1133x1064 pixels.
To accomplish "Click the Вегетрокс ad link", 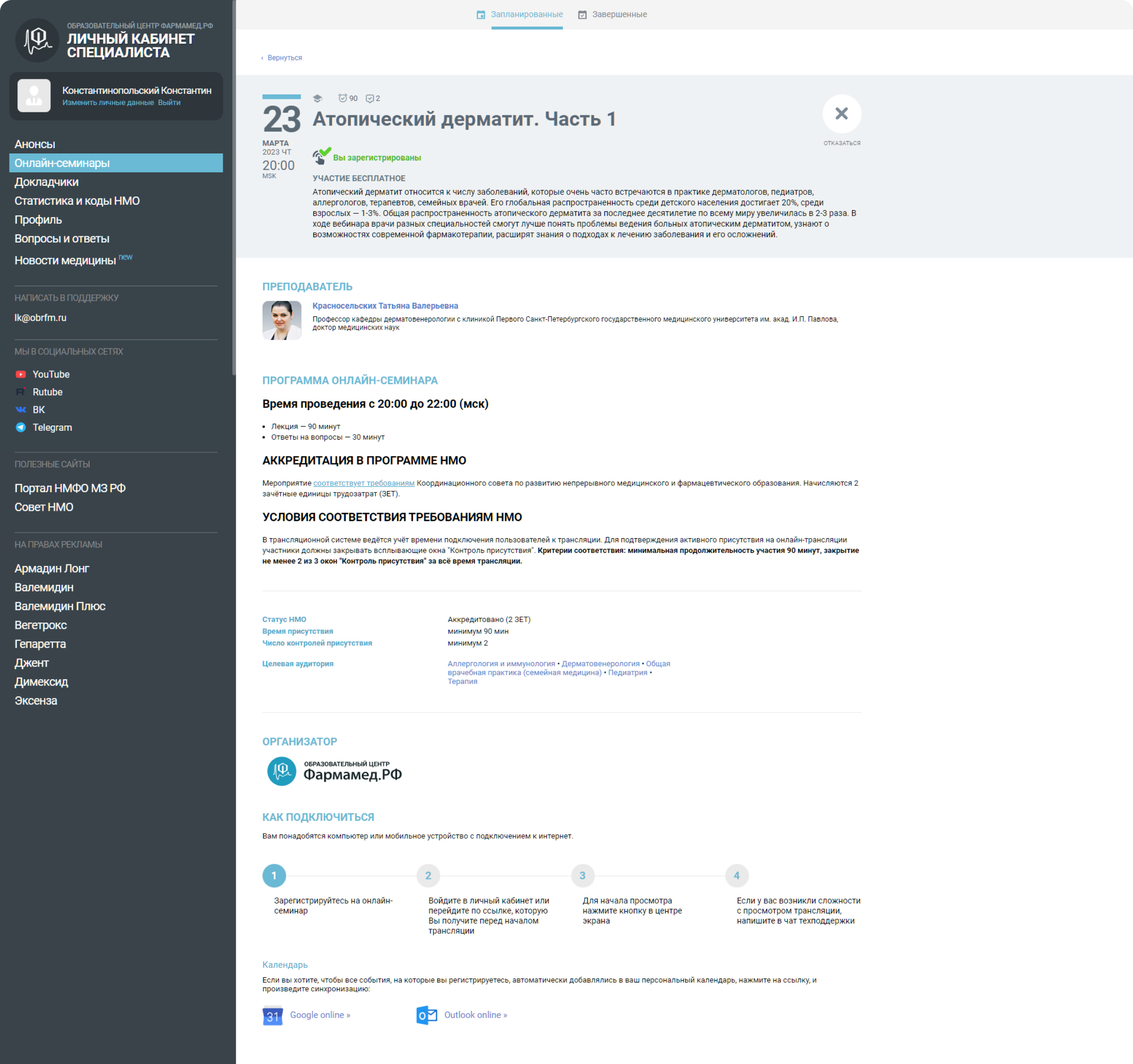I will click(x=41, y=624).
